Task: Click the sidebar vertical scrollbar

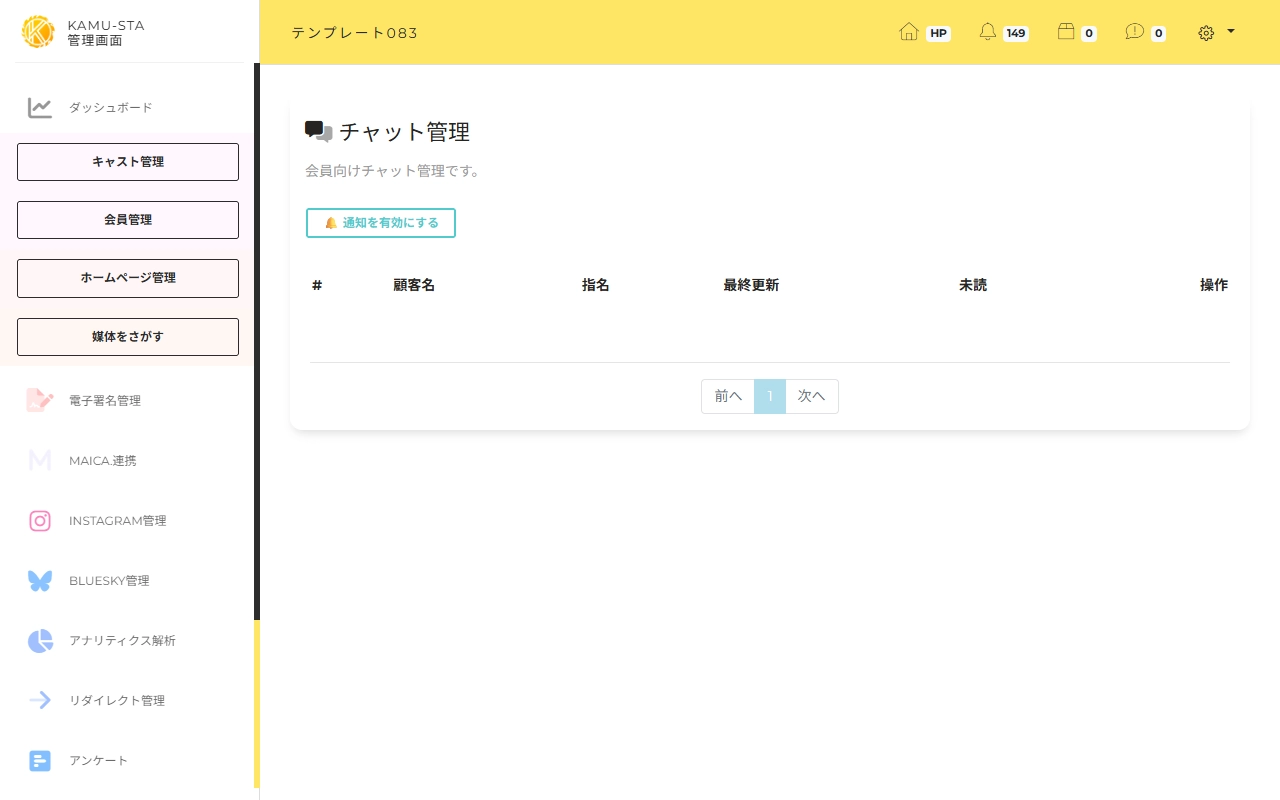Action: click(257, 340)
